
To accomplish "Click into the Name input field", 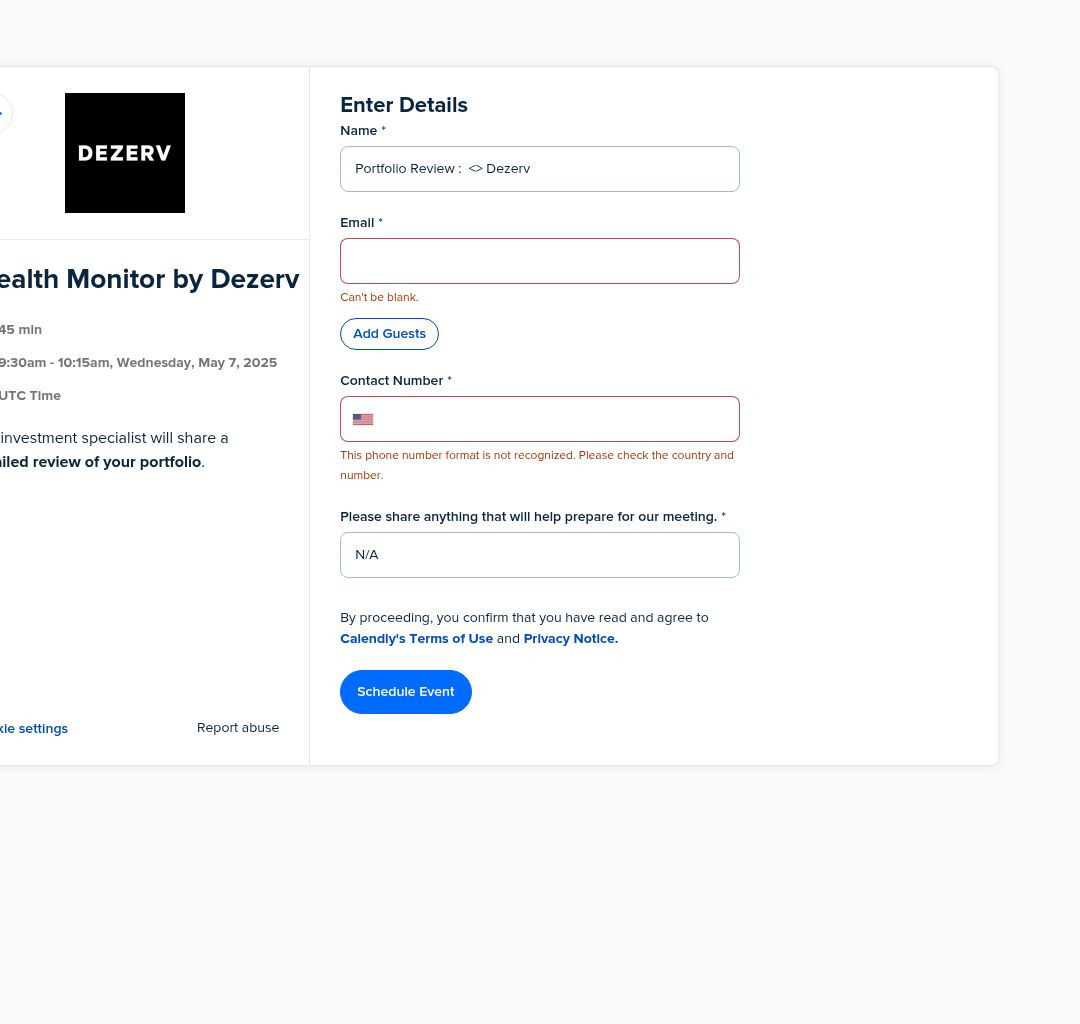I will [x=540, y=169].
